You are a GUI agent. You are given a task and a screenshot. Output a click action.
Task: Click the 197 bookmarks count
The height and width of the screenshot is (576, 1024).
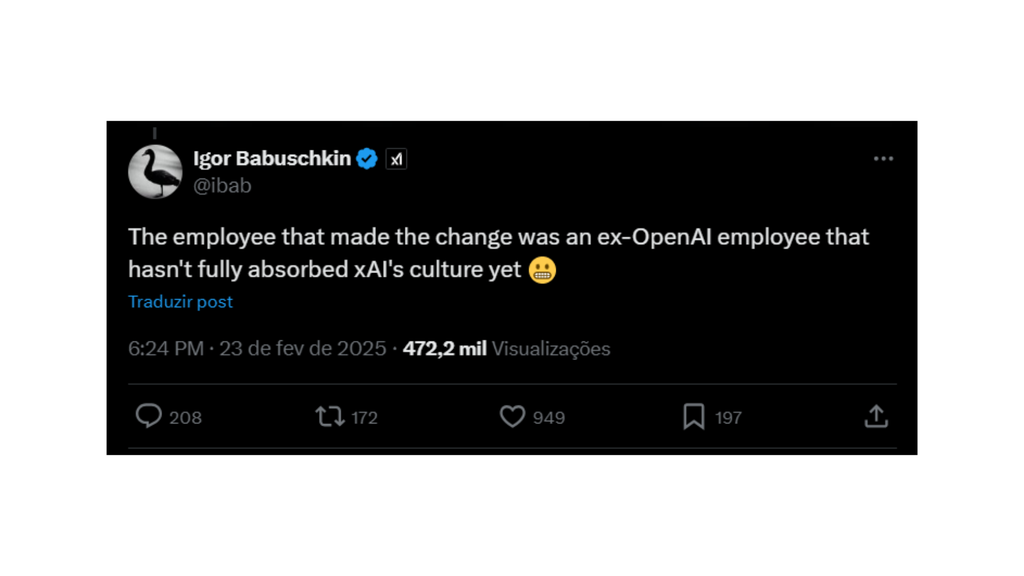(x=728, y=418)
